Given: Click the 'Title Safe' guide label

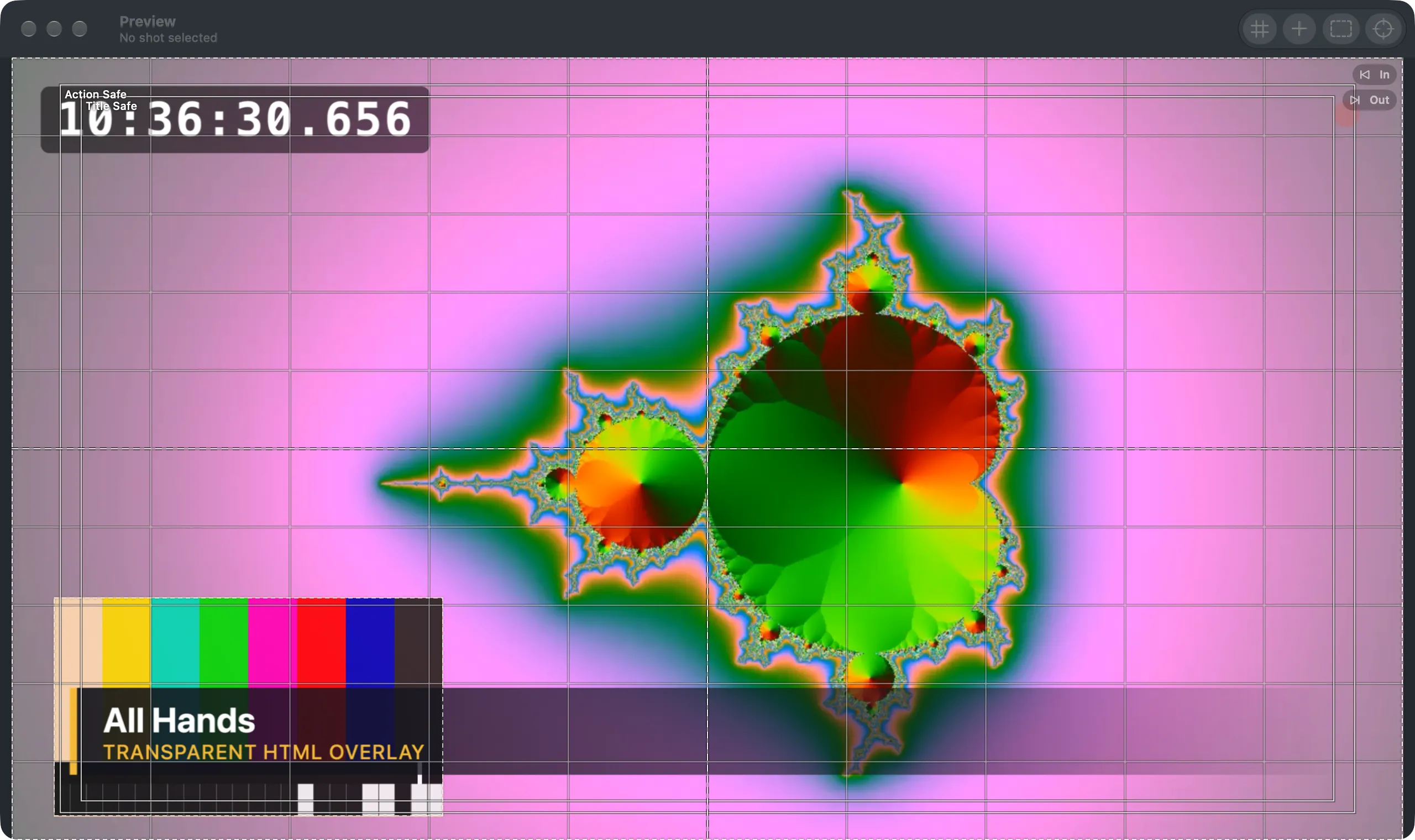Looking at the screenshot, I should point(112,106).
